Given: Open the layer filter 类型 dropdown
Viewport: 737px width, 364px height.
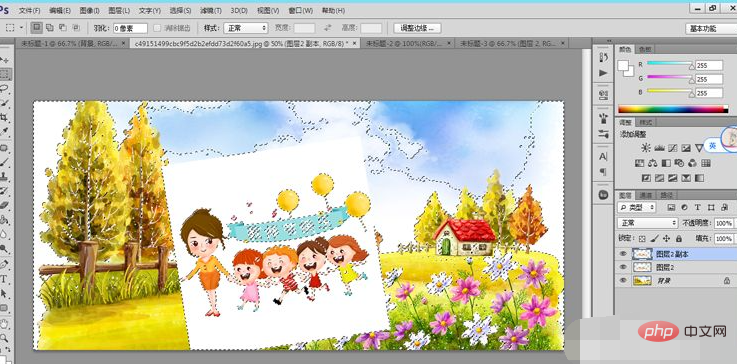Looking at the screenshot, I should tap(636, 207).
